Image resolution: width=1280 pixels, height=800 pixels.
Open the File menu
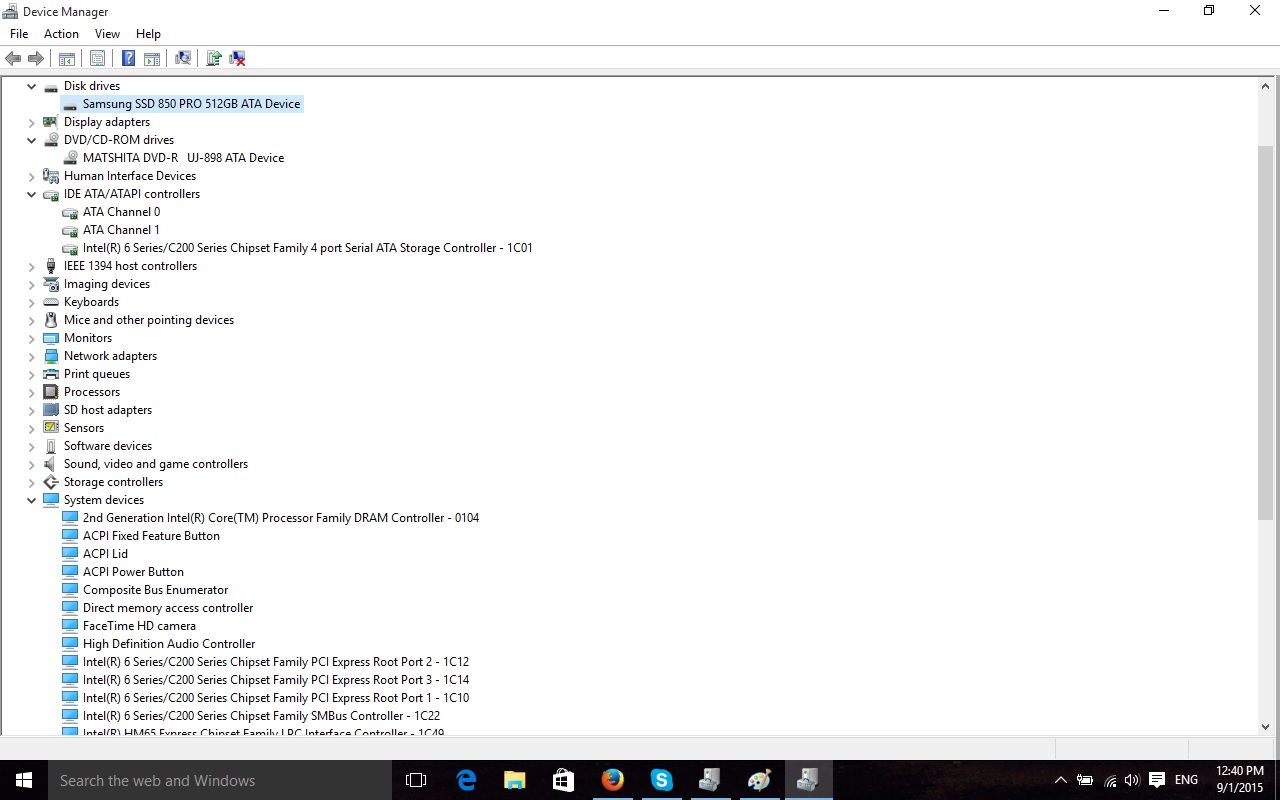[19, 34]
